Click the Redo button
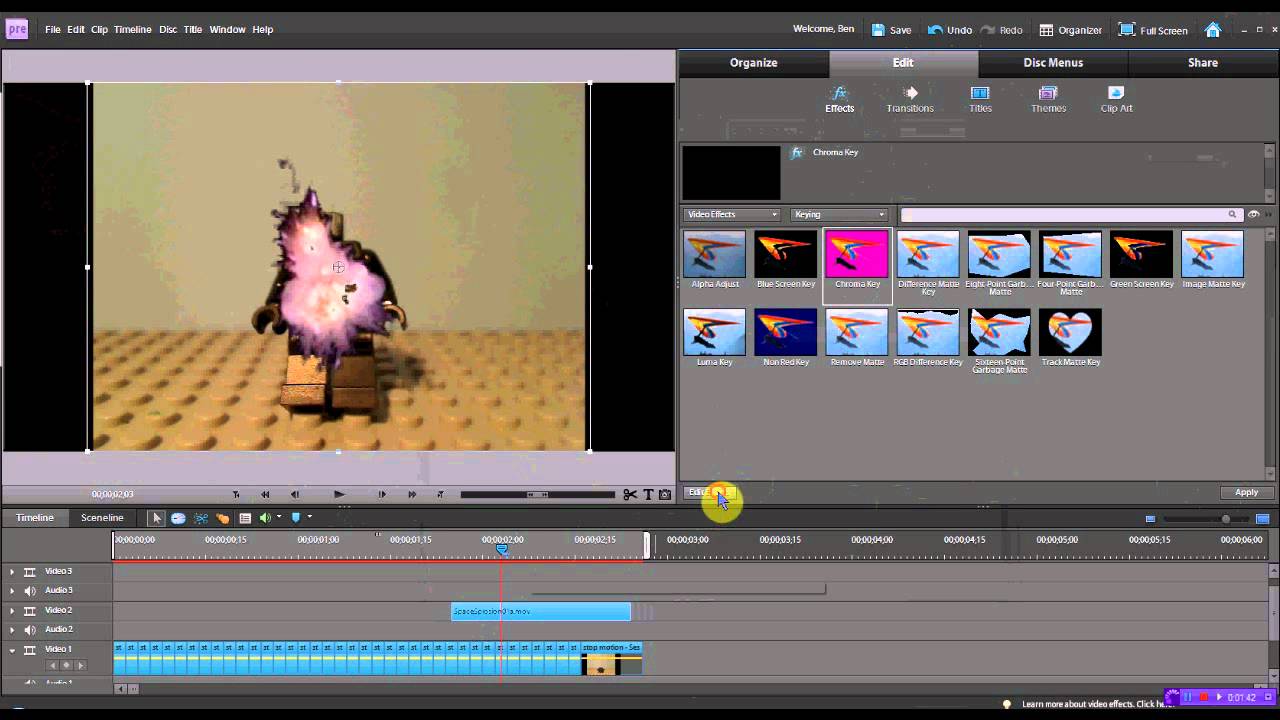 point(1001,30)
